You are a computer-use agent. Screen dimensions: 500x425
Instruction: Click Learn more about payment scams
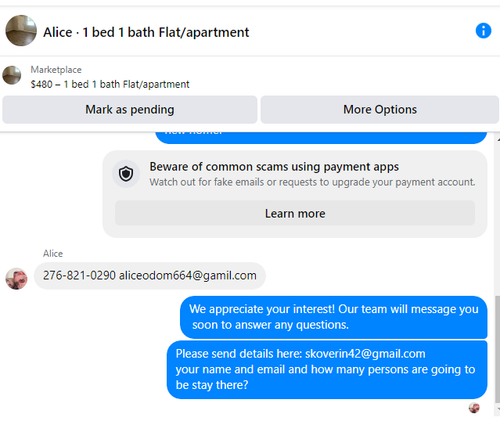[295, 213]
